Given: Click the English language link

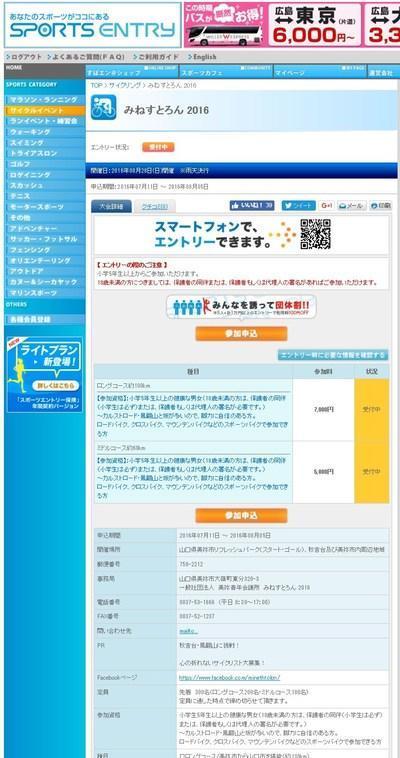Looking at the screenshot, I should [202, 57].
